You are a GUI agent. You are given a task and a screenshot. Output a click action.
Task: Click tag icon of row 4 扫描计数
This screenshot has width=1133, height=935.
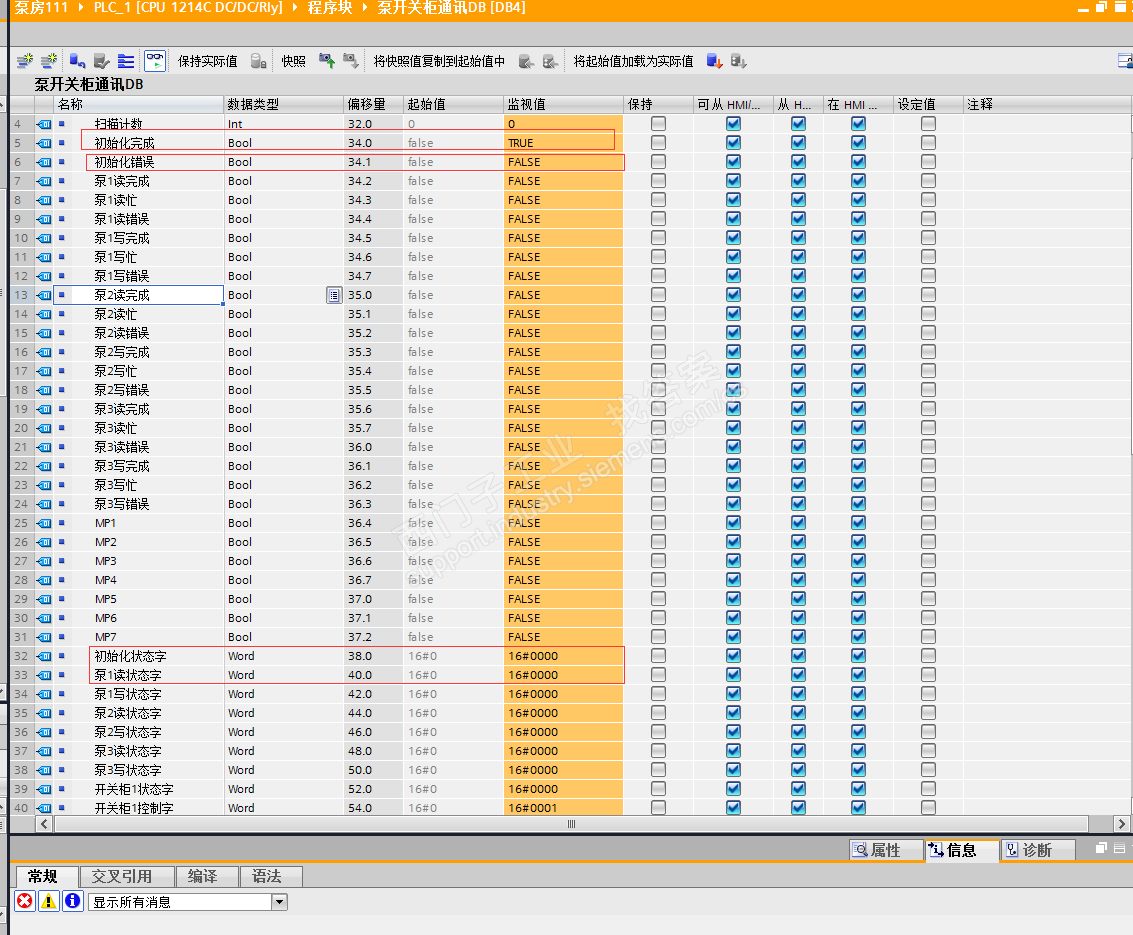click(44, 124)
